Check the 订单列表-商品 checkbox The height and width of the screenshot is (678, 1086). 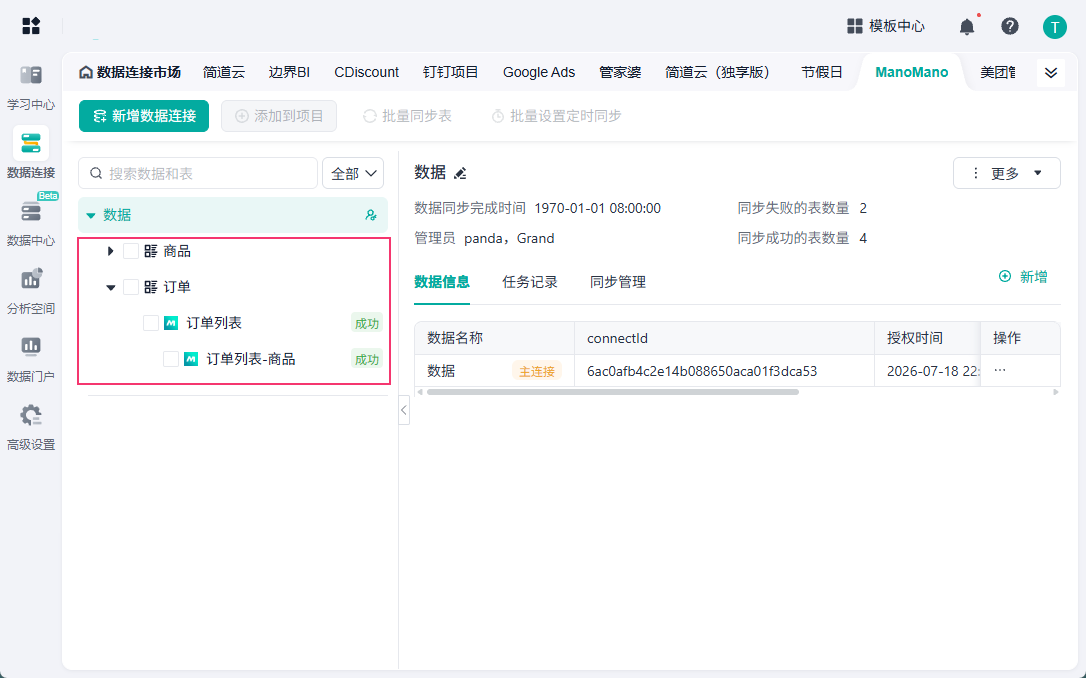(x=171, y=359)
